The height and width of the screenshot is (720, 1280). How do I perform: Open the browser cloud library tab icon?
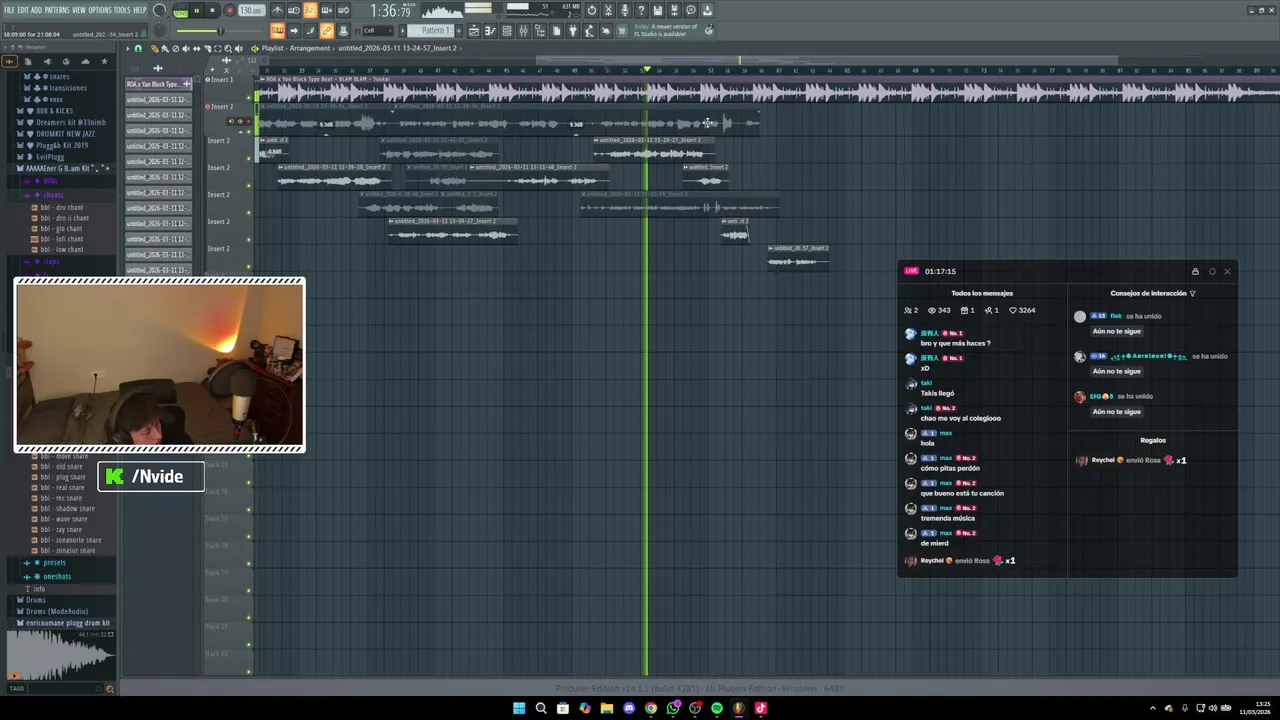pyautogui.click(x=85, y=62)
